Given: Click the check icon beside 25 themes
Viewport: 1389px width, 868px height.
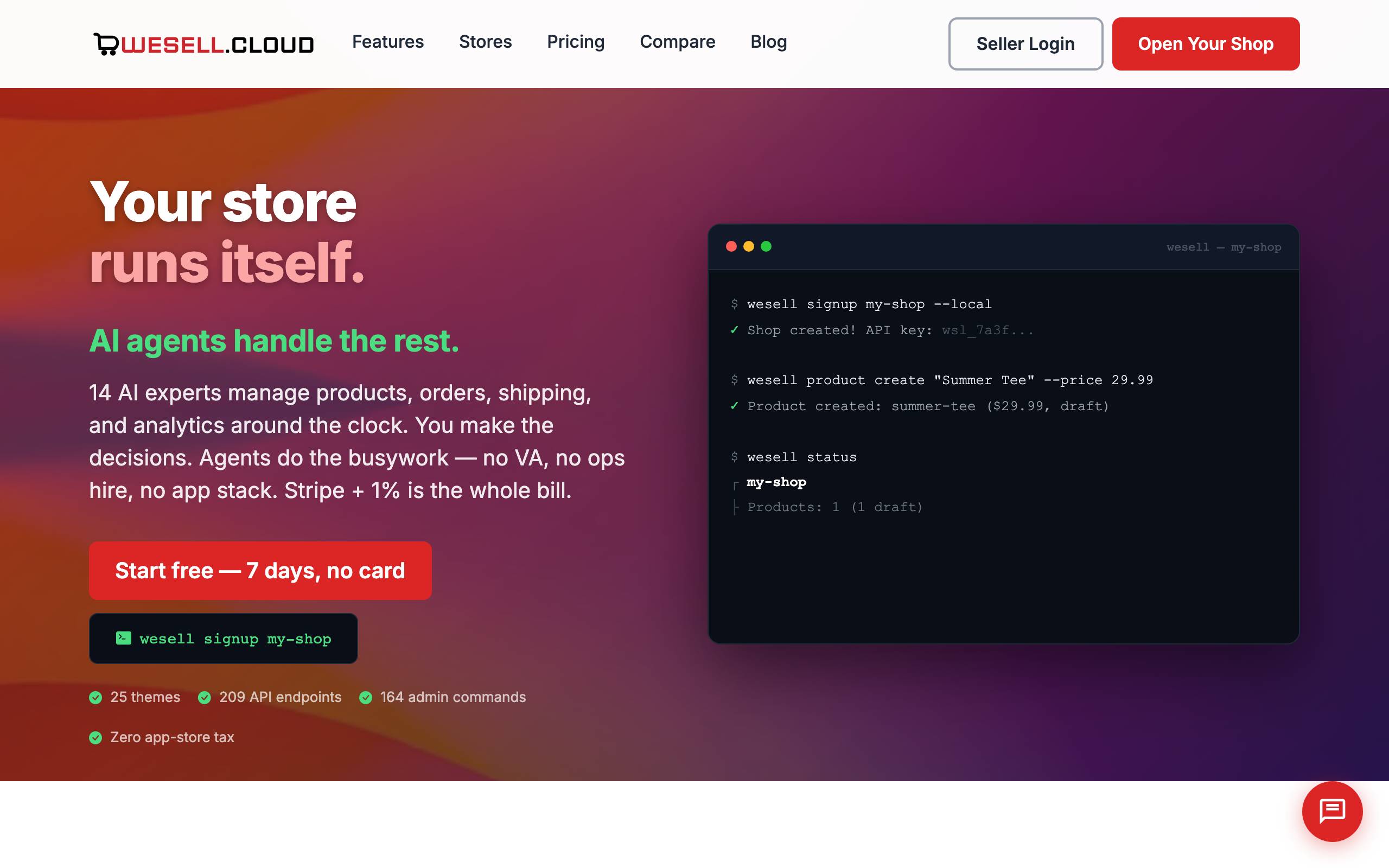Looking at the screenshot, I should [x=96, y=698].
